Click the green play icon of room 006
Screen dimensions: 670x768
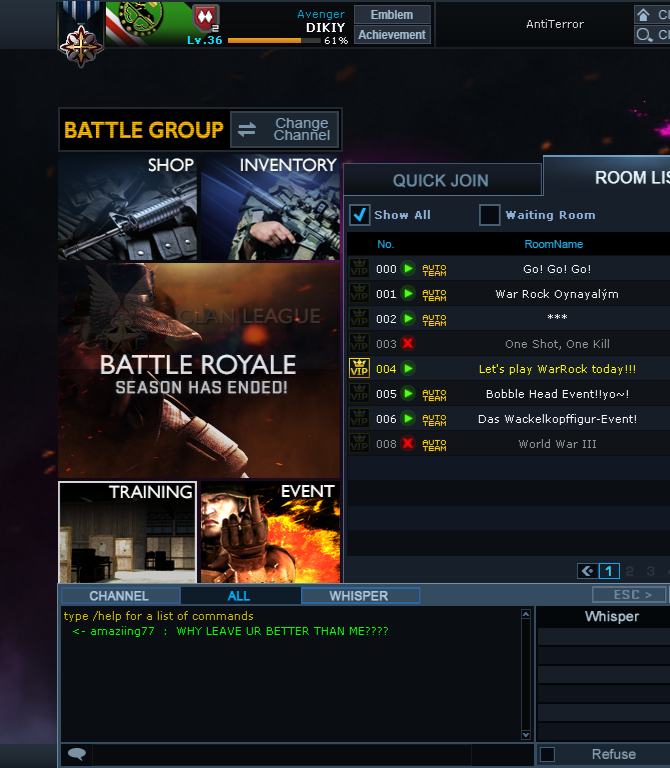click(x=407, y=418)
